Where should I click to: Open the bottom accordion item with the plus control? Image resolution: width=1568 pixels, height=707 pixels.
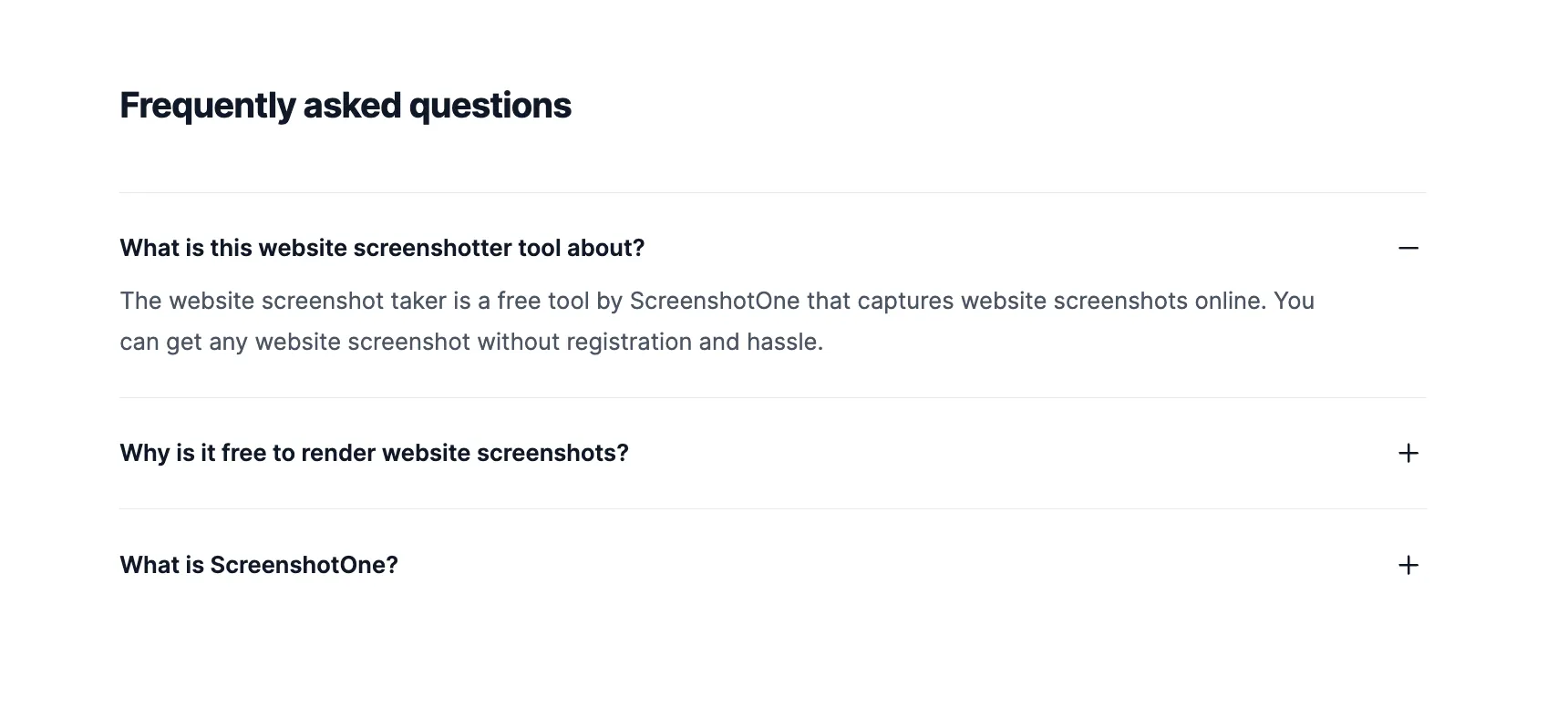[1408, 565]
